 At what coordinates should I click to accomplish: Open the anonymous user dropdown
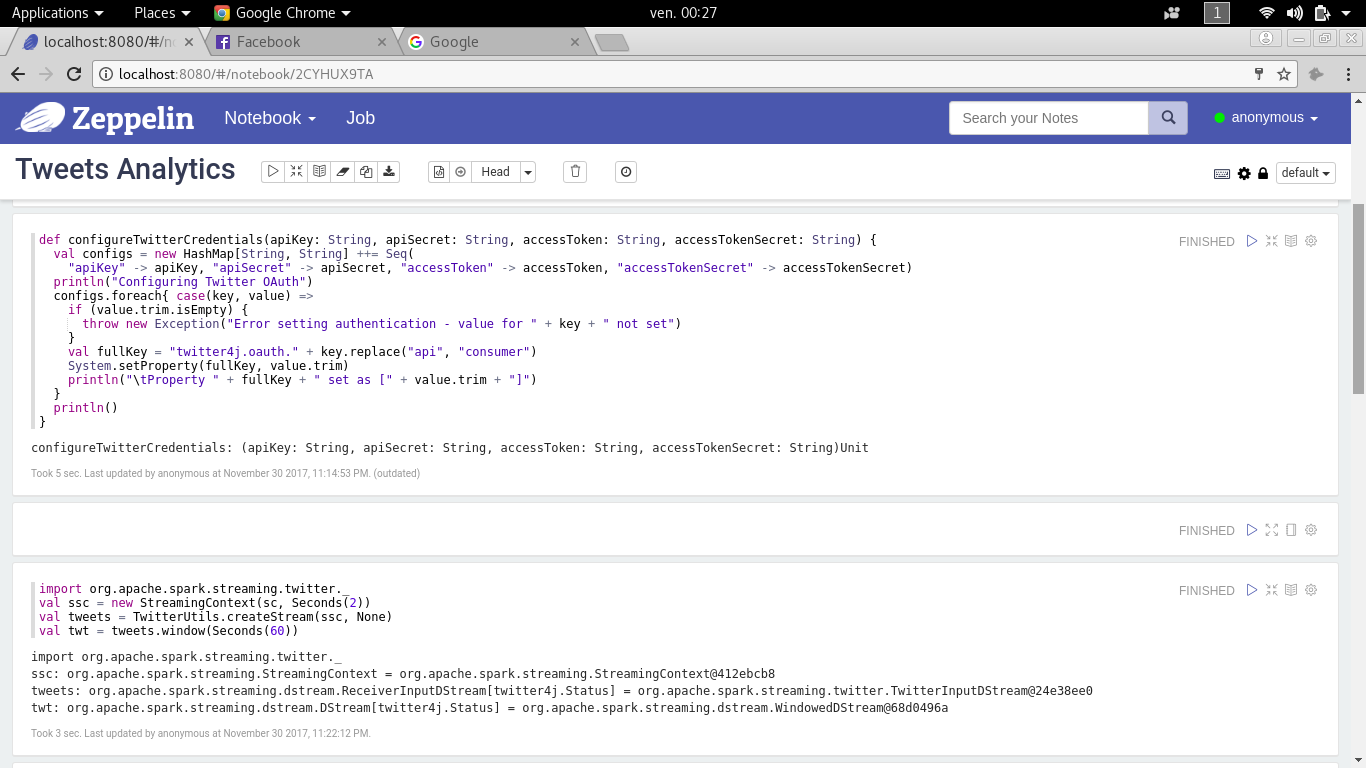tap(1266, 118)
